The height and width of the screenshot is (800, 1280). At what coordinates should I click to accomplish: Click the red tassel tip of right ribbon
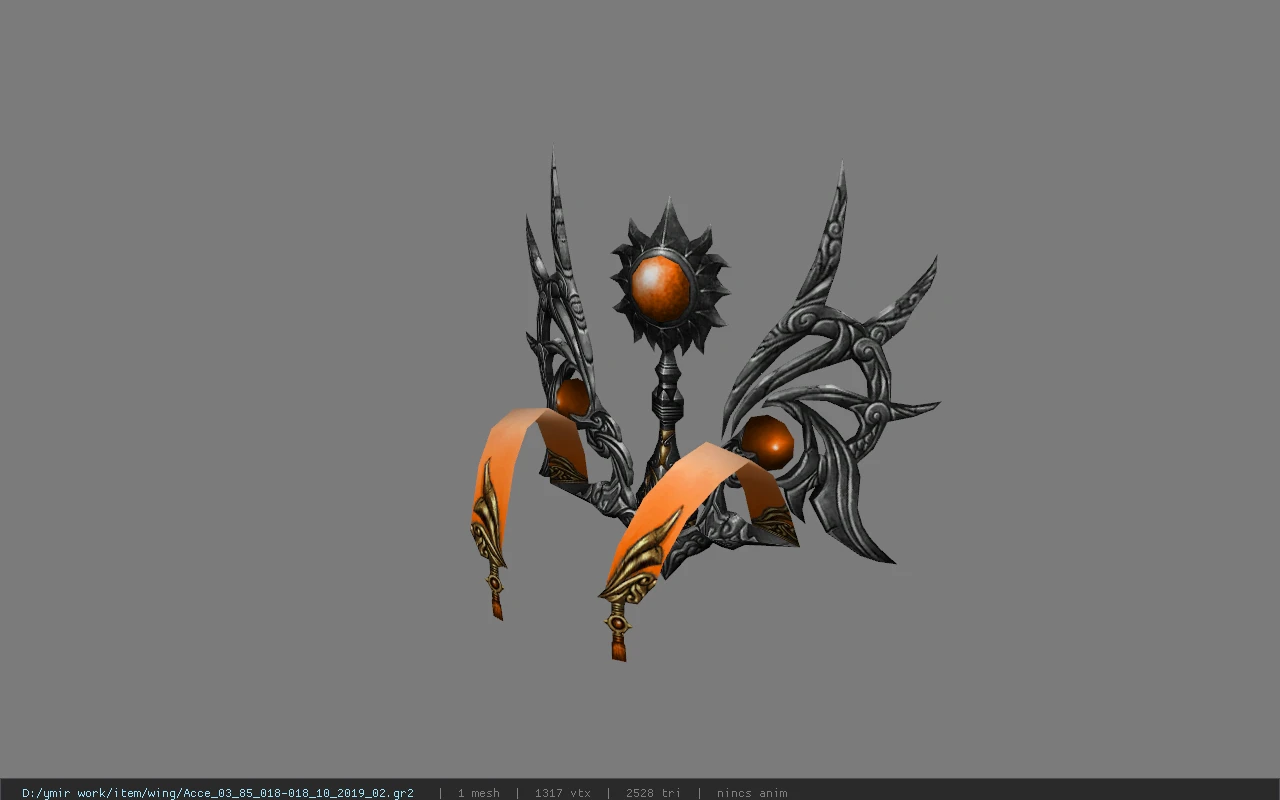[x=619, y=651]
